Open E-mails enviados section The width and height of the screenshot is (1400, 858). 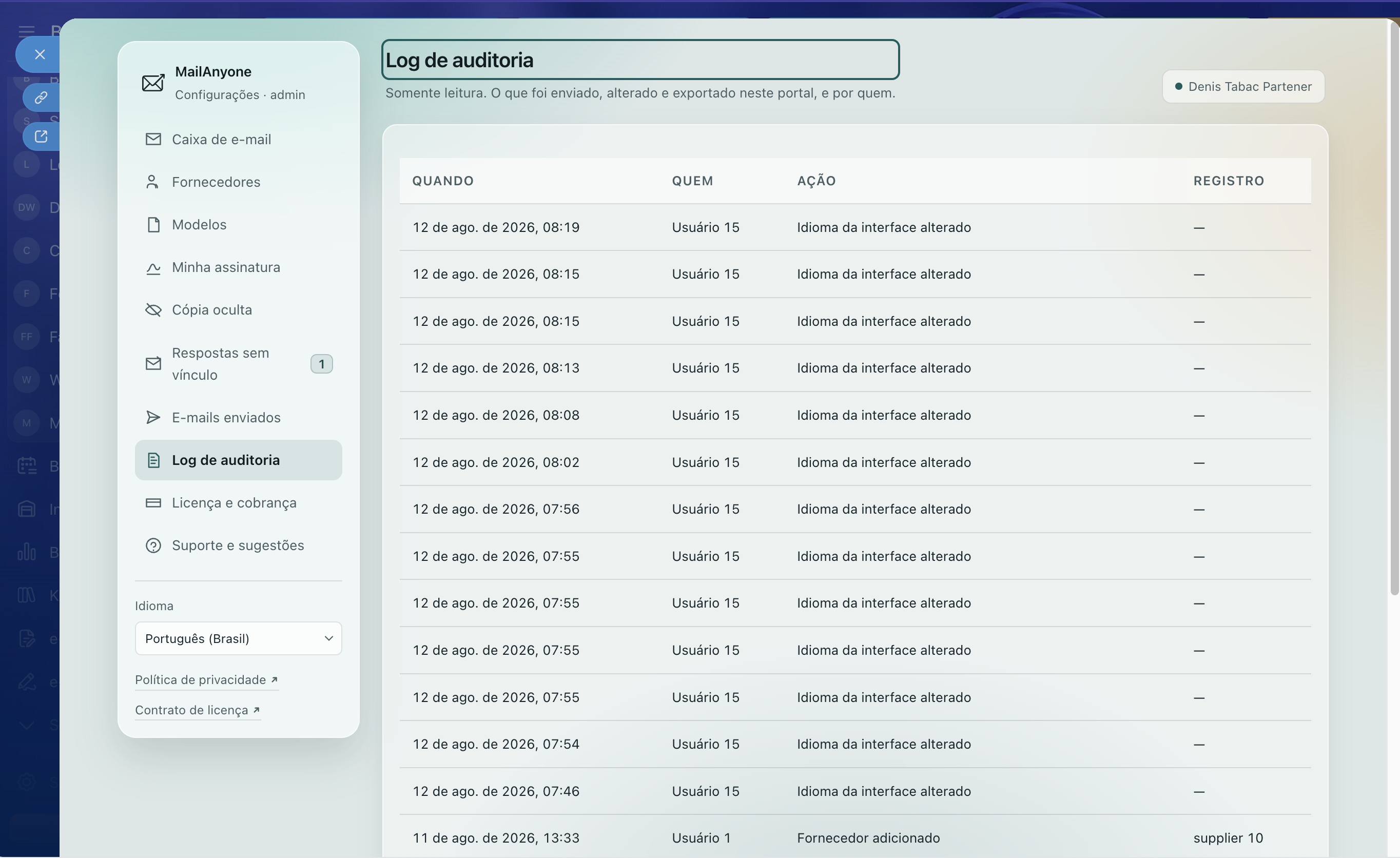click(x=238, y=418)
